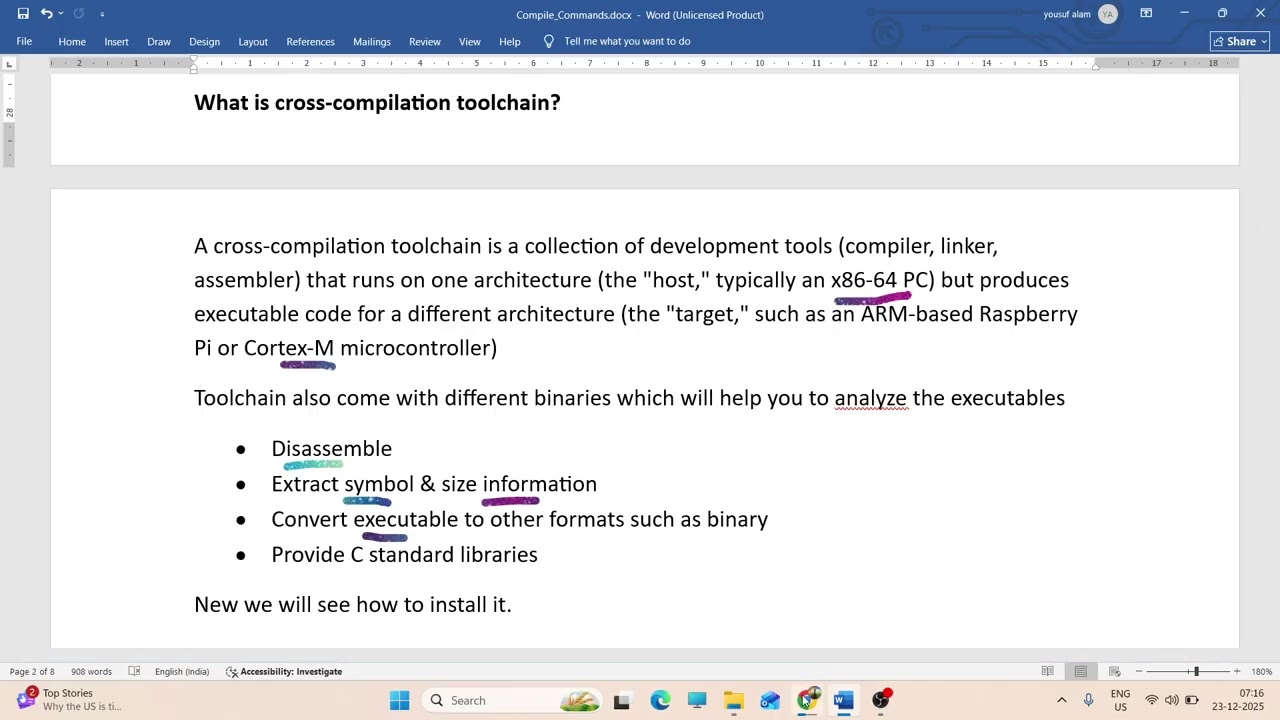Launch Microsoft Edge from taskbar
1280x720 pixels.
coord(660,701)
